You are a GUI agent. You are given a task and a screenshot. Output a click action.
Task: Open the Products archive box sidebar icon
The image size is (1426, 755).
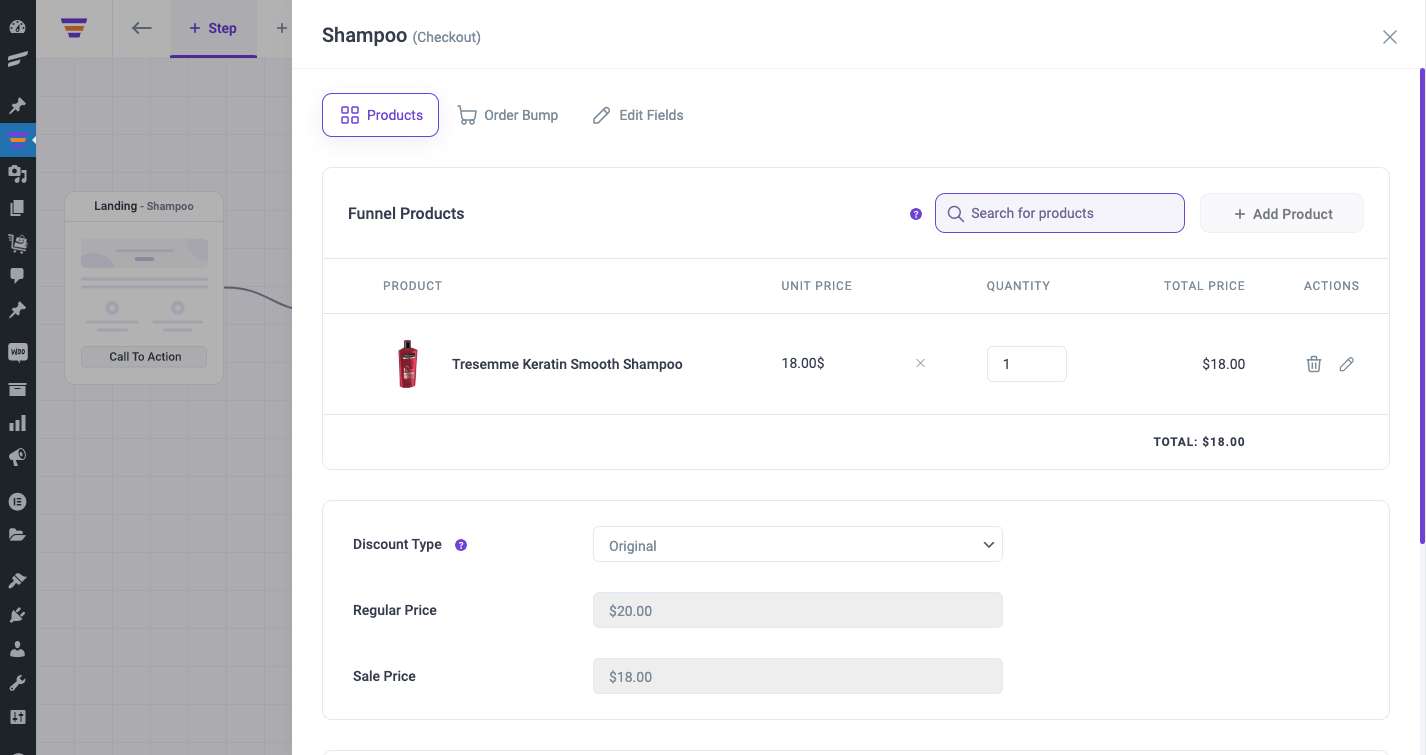pyautogui.click(x=17, y=389)
